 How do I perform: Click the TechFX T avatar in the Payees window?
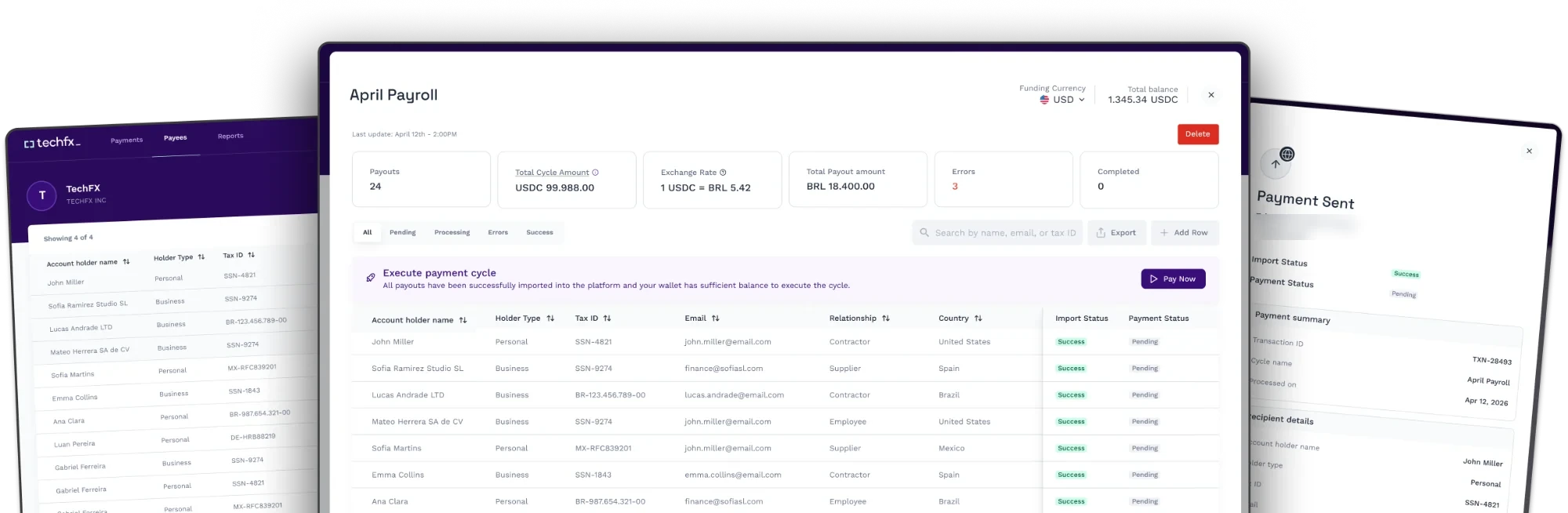[42, 195]
